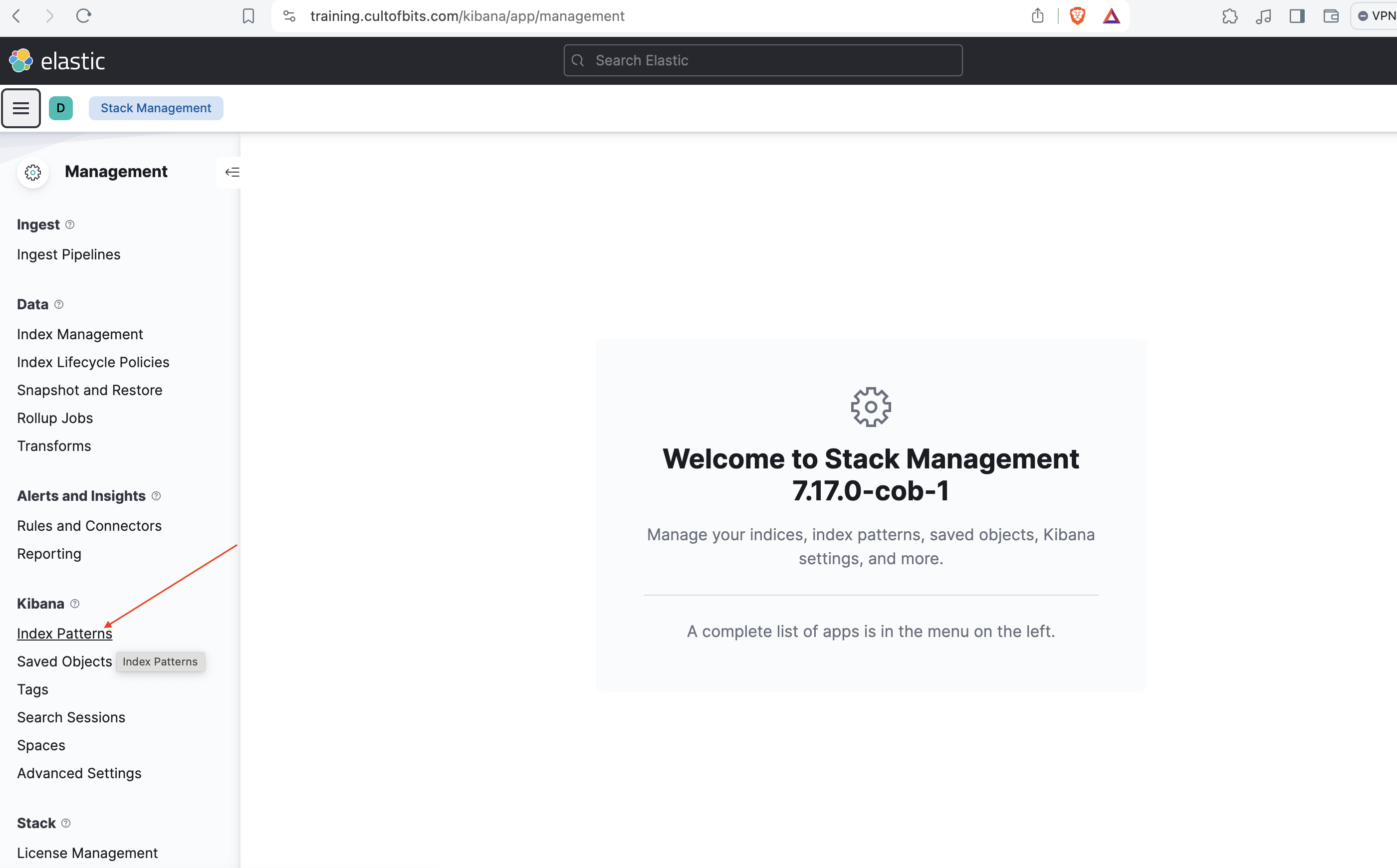
Task: Show help tooltip next to Stack
Action: (x=66, y=823)
